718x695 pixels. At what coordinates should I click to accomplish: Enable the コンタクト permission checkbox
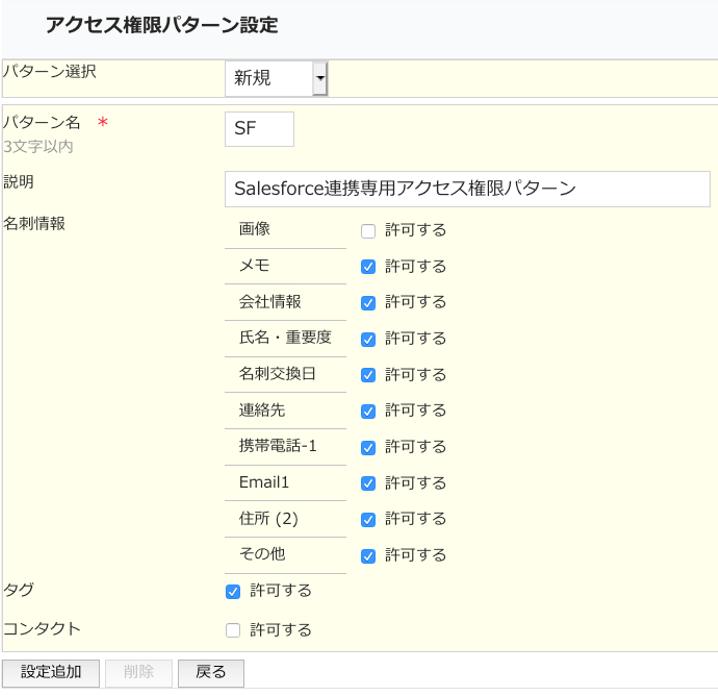[x=233, y=630]
